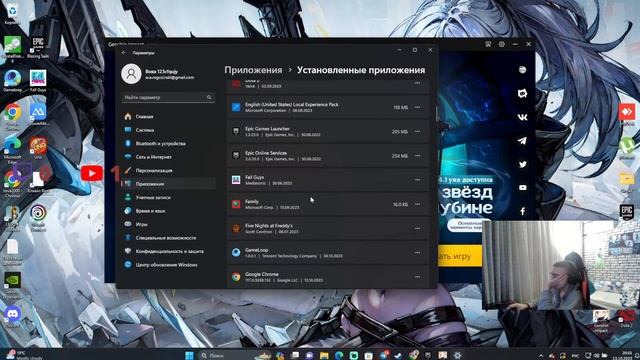Viewport: 640px width, 360px height.
Task: Click 'Приложения' breadcrumb link in header
Action: point(253,70)
